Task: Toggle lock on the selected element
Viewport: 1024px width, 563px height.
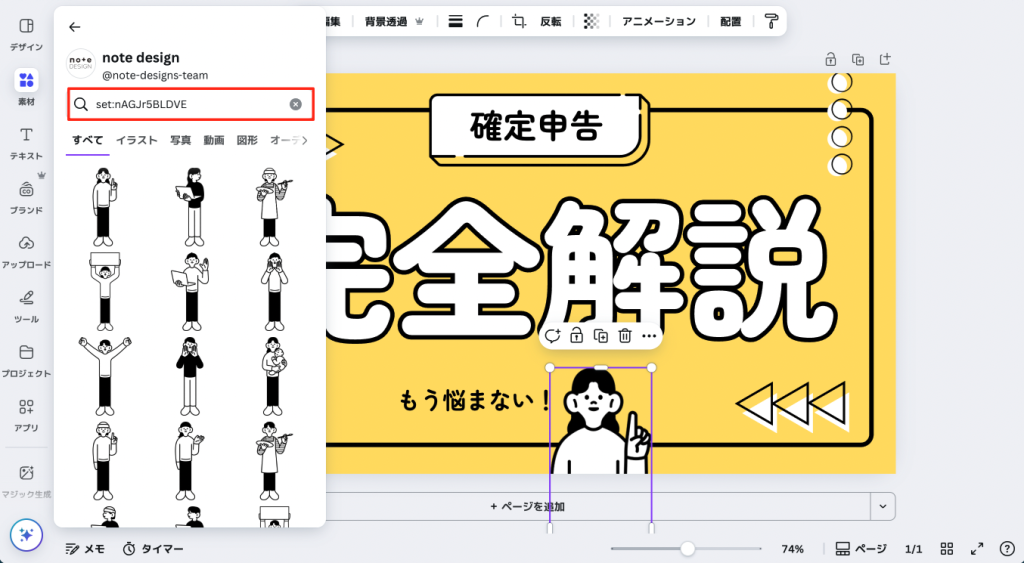Action: [577, 336]
